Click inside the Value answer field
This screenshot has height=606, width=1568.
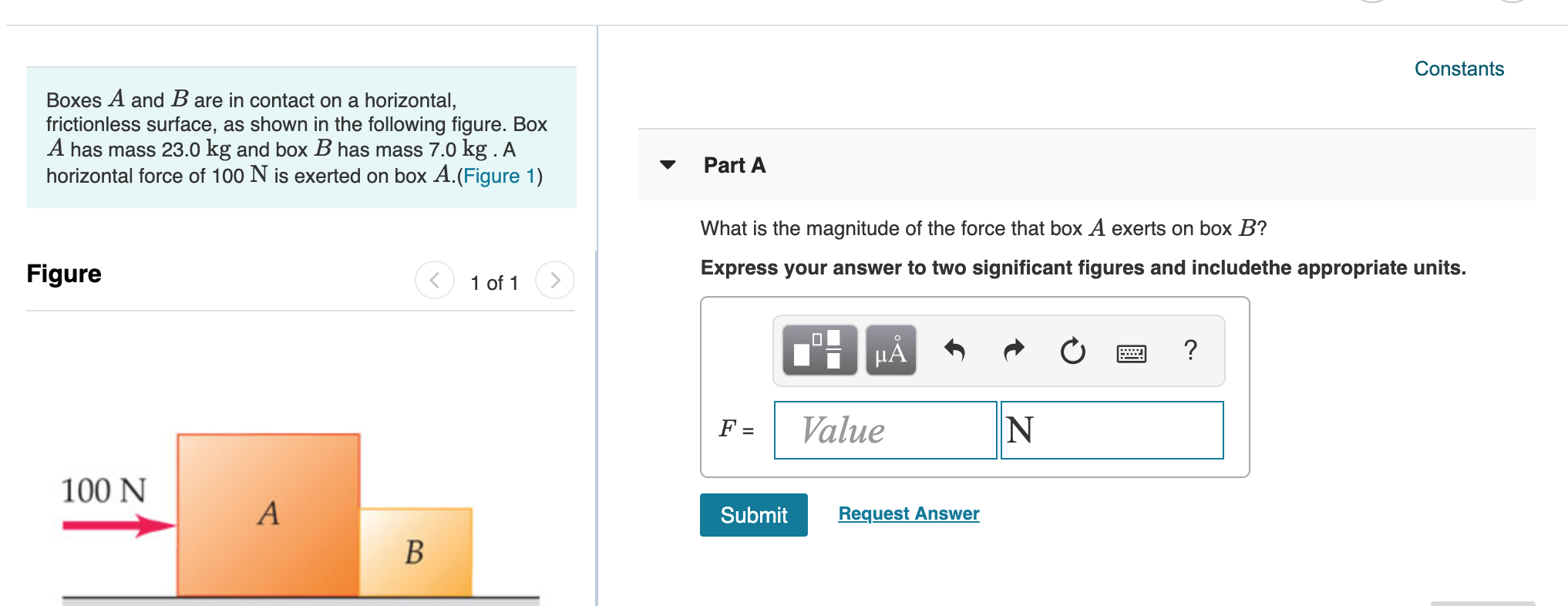click(884, 430)
